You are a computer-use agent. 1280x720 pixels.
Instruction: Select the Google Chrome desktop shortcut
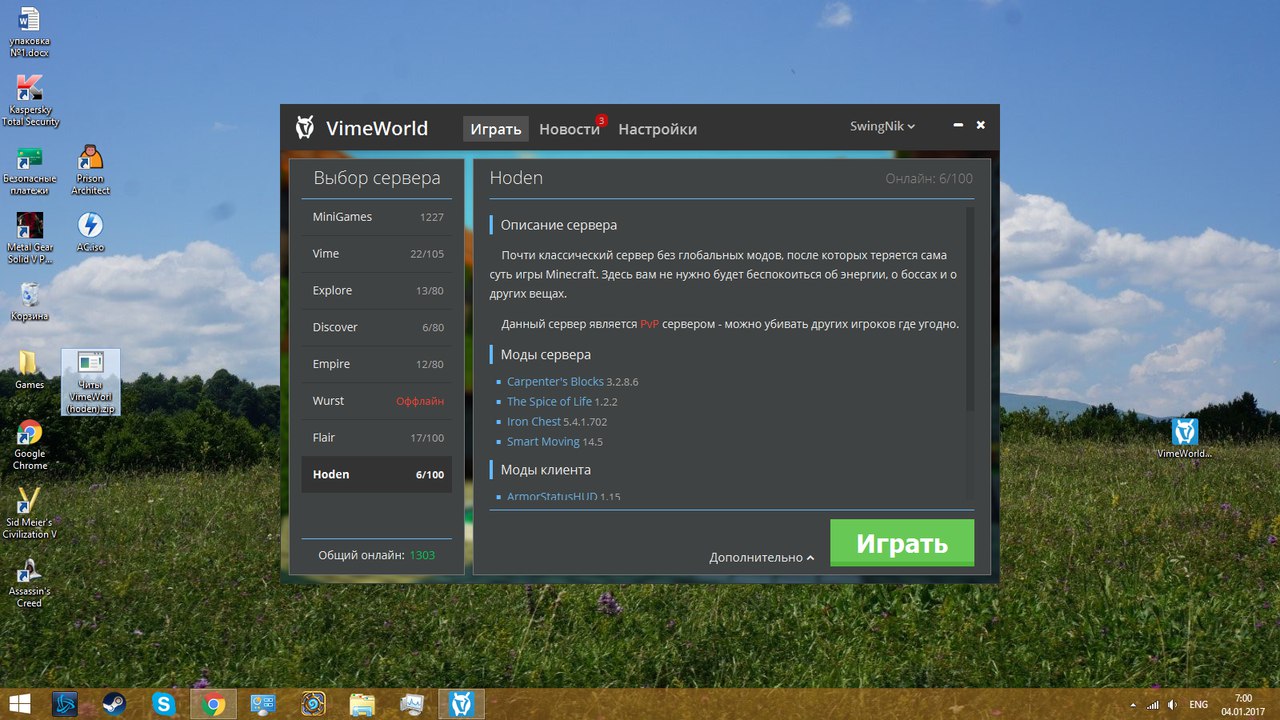pos(30,445)
